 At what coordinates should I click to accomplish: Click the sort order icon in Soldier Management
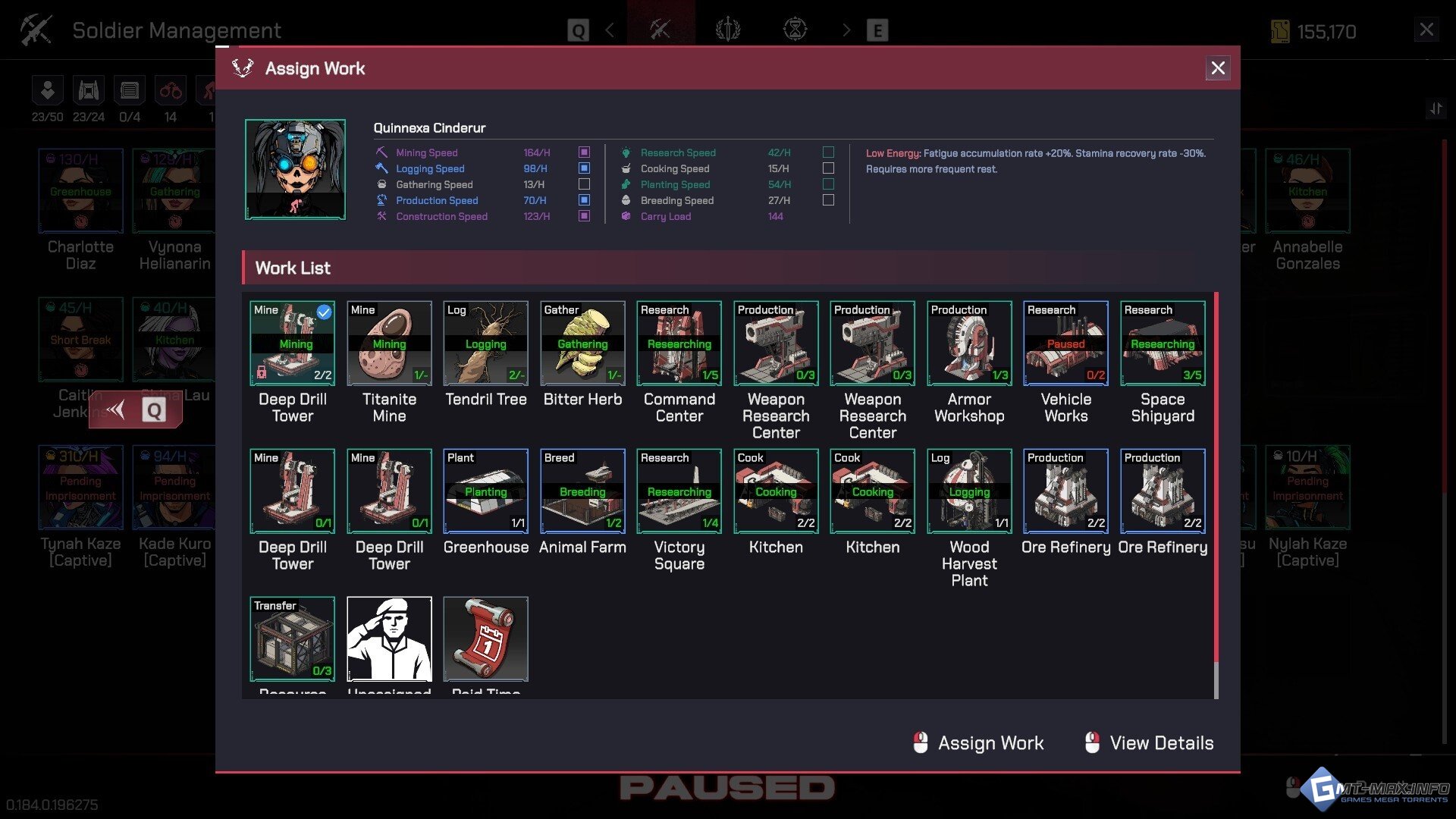point(1436,109)
